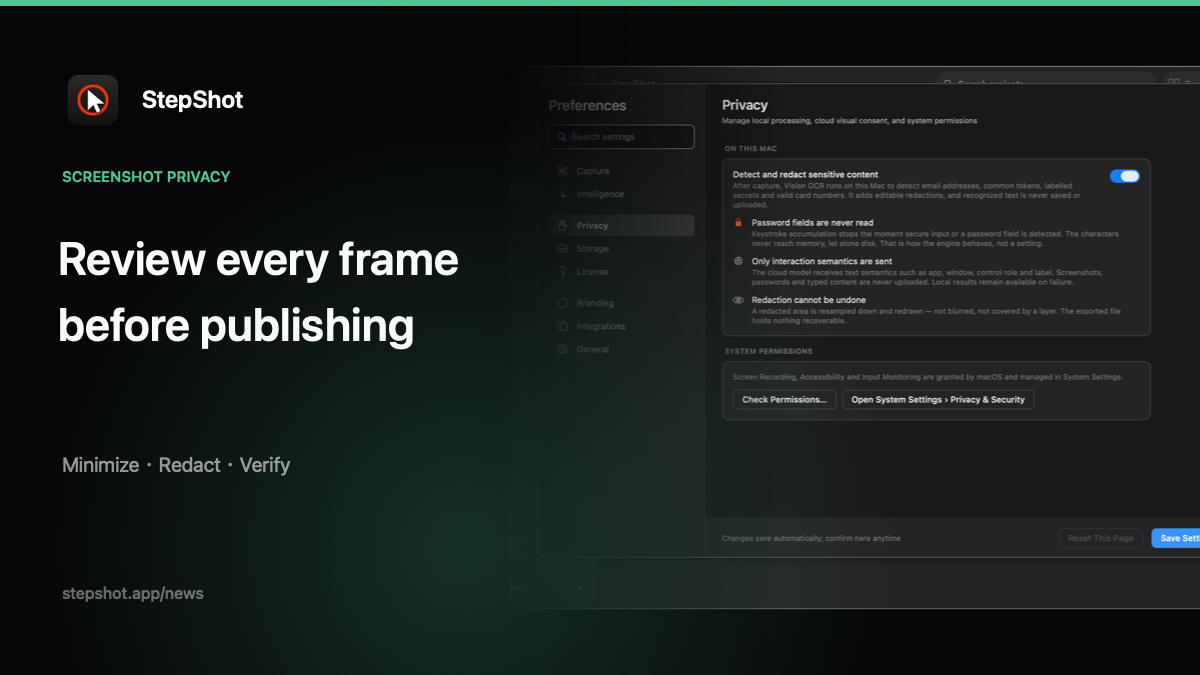Screen dimensions: 1200x675
Task: Click 'Redaction cannot be undone' text
Action: click(809, 300)
